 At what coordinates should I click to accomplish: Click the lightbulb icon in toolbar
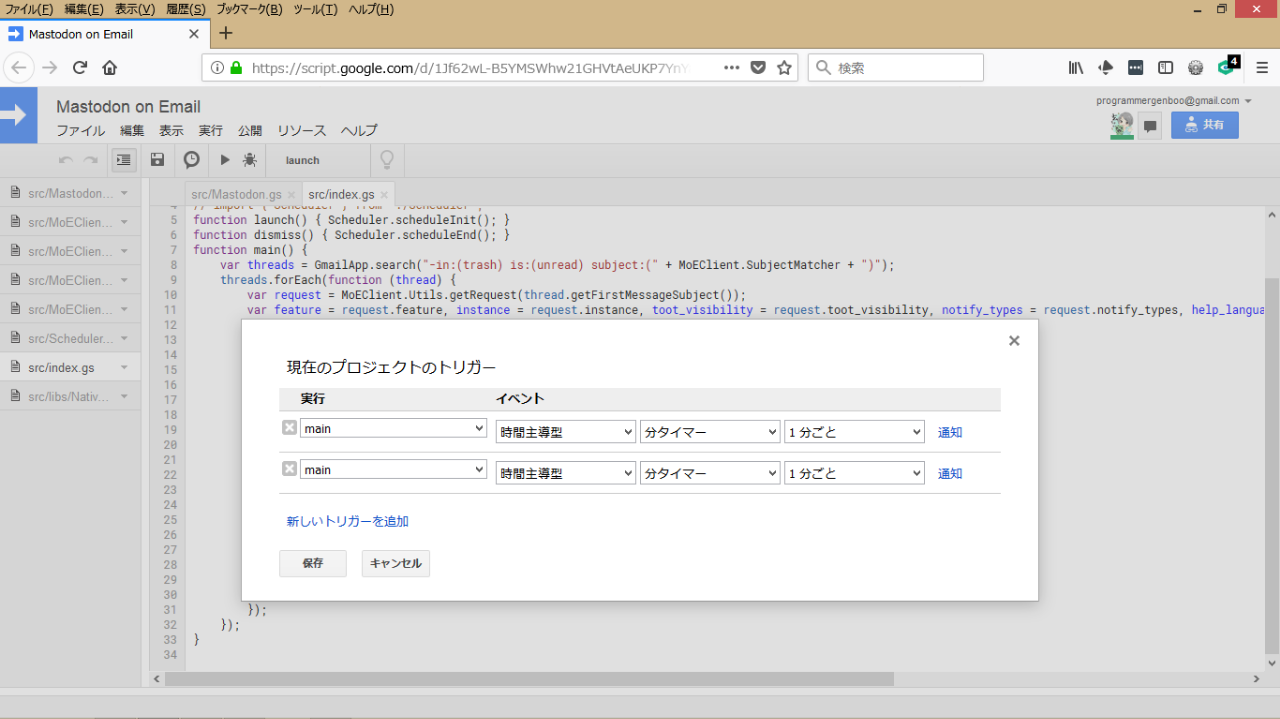click(x=387, y=160)
